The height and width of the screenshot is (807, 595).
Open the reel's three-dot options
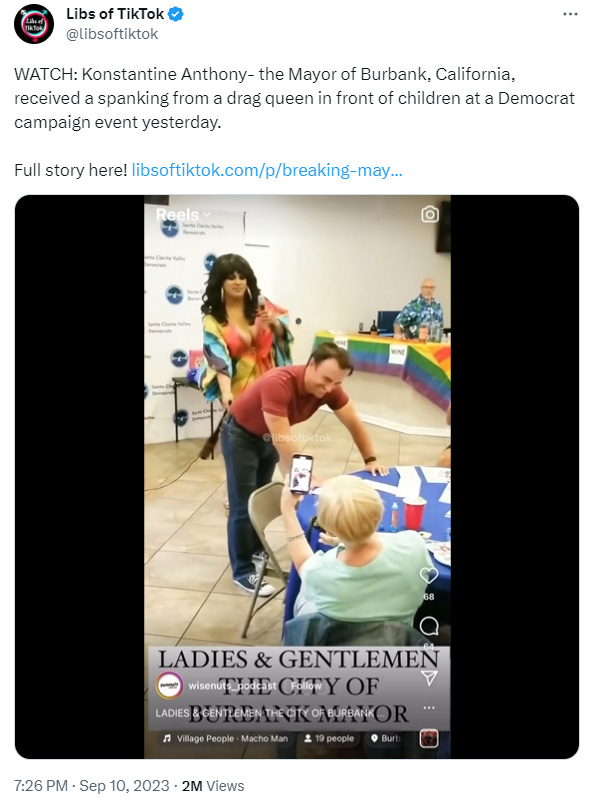429,708
